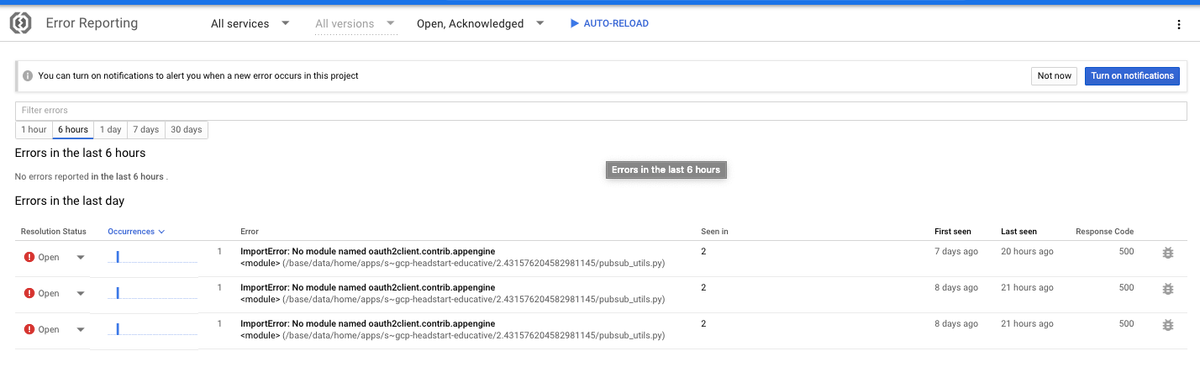Open the All versions dropdown
This screenshot has height=376, width=1200.
click(x=356, y=23)
